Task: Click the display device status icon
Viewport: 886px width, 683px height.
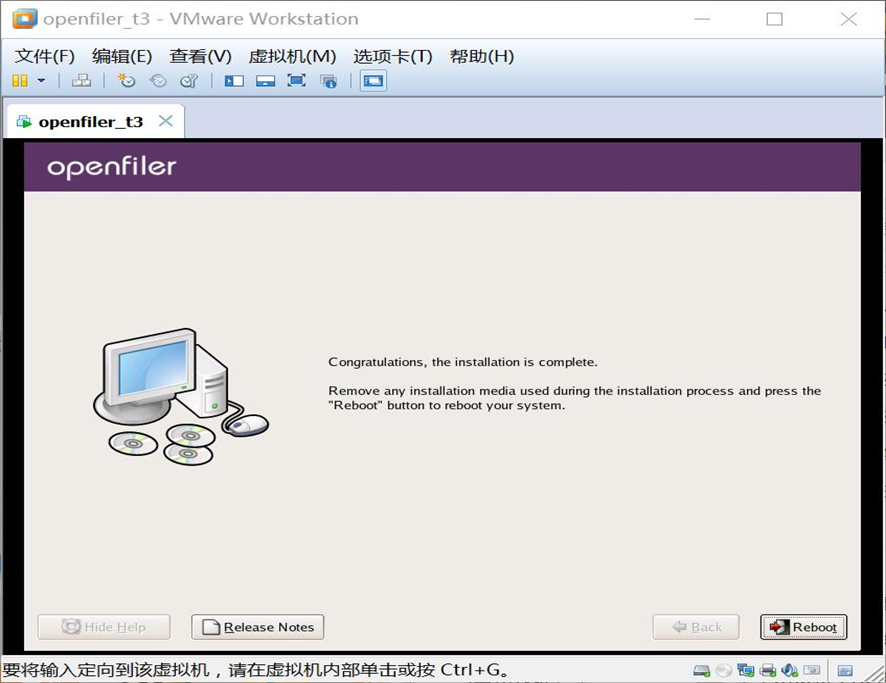Action: tap(812, 671)
